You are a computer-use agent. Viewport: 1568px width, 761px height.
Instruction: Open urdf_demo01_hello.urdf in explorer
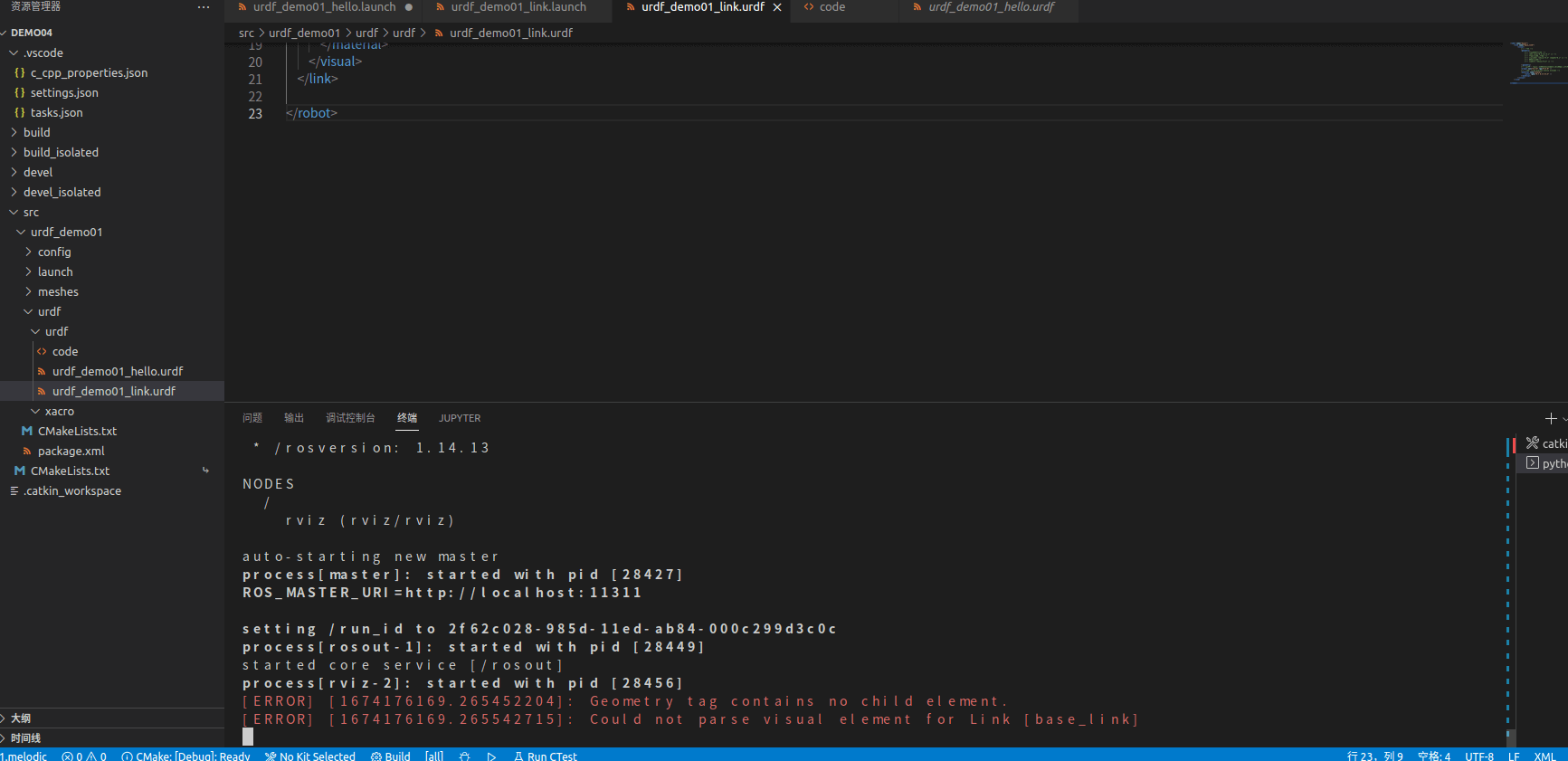point(112,371)
